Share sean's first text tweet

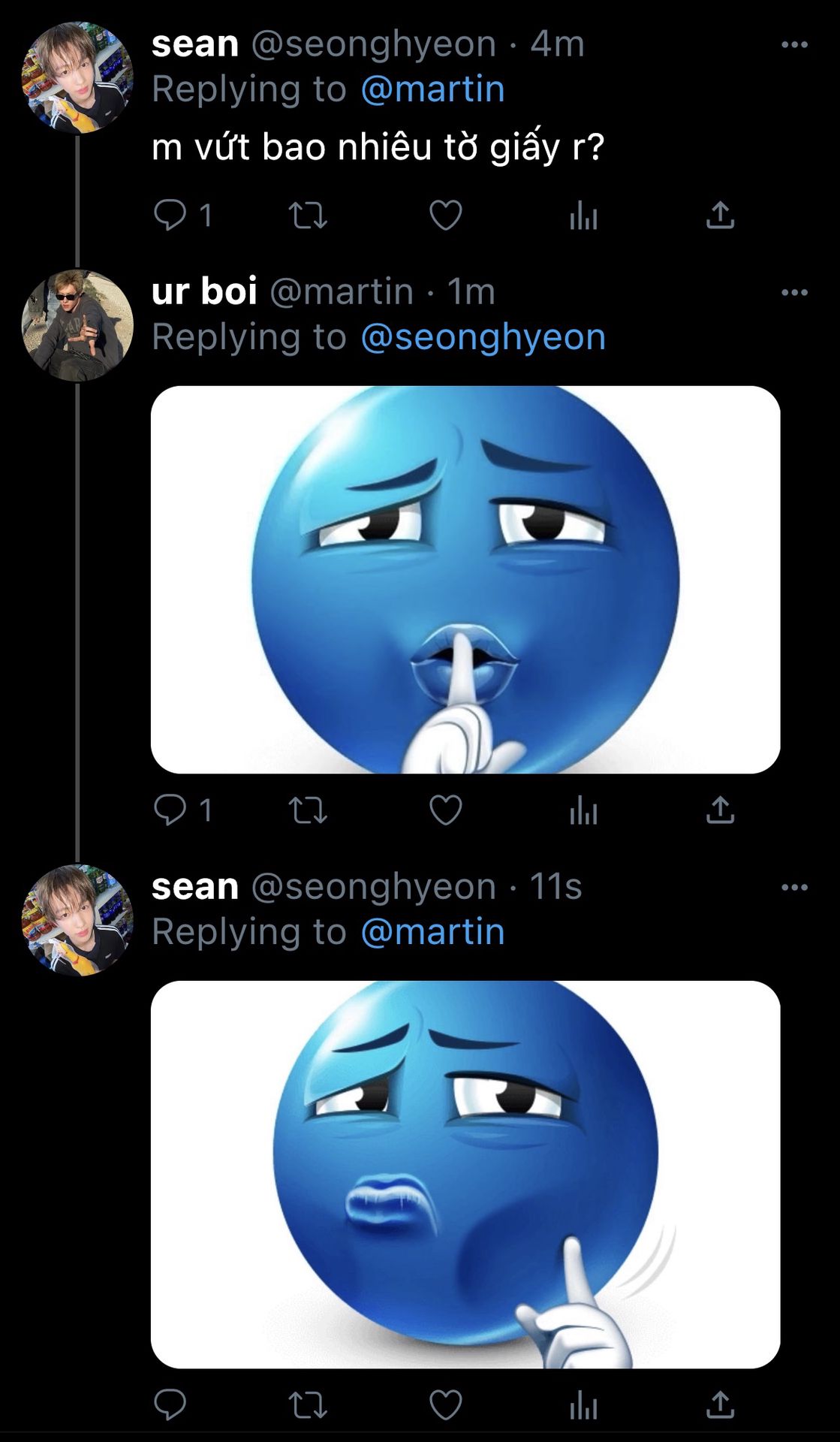720,216
